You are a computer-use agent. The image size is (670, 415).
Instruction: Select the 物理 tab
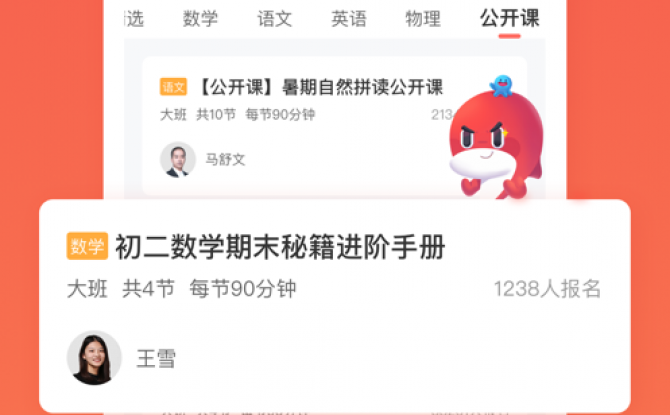click(x=423, y=19)
